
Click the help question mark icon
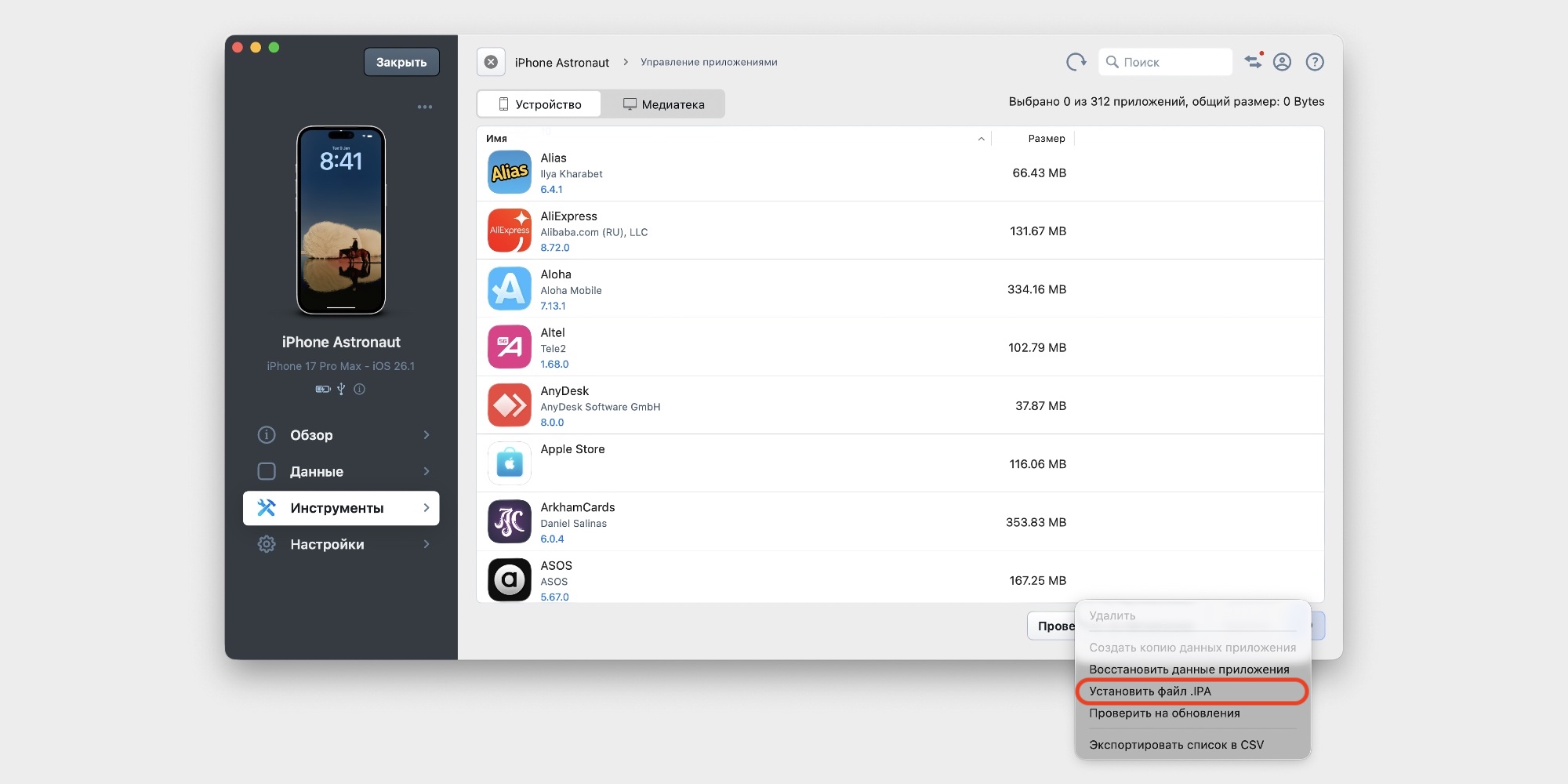[1315, 62]
